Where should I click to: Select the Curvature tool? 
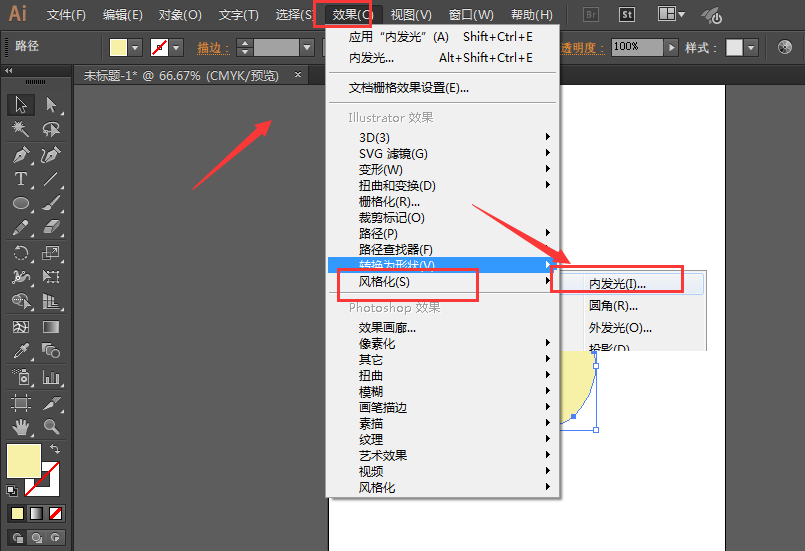coord(51,155)
